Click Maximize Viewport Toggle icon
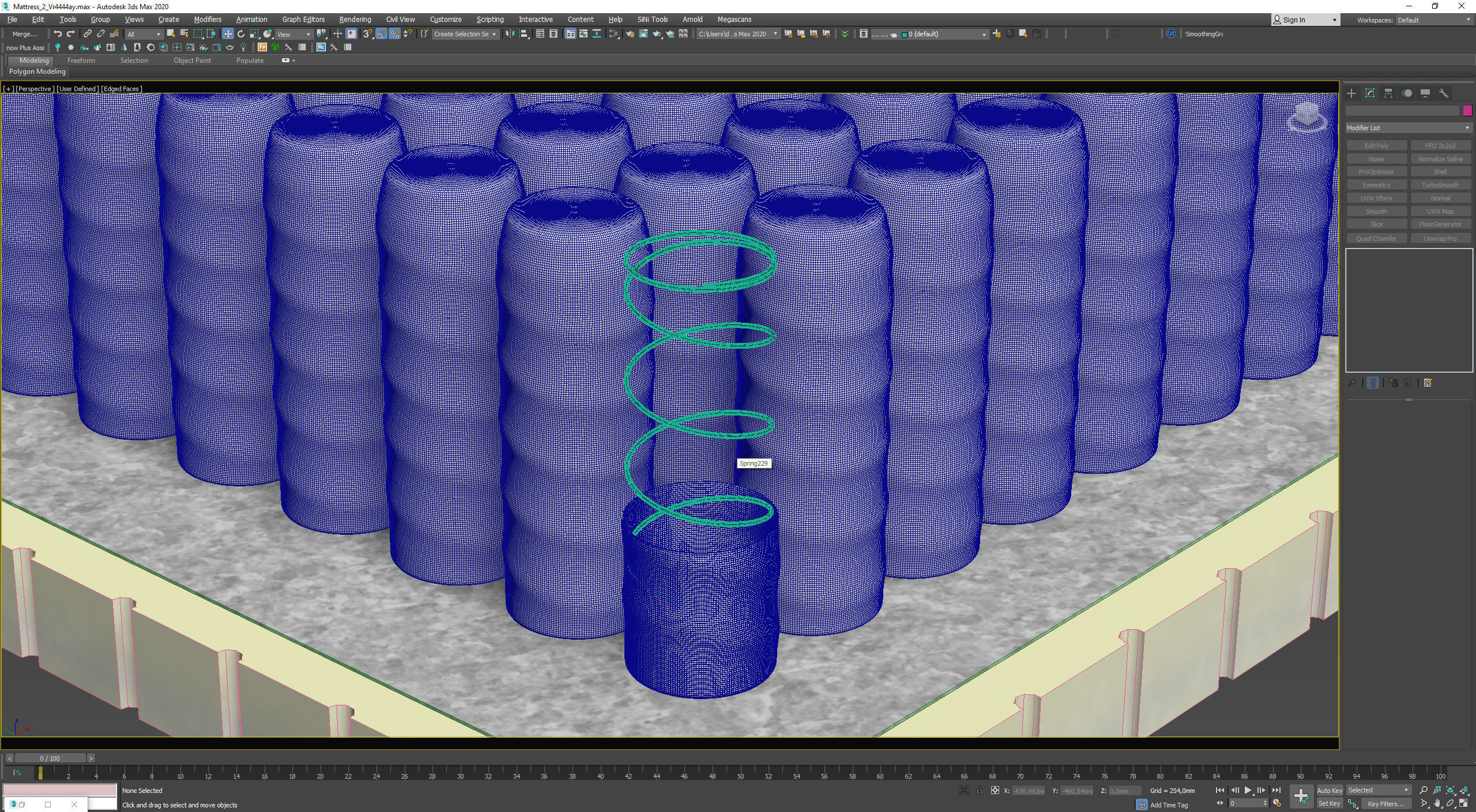 click(x=1463, y=803)
